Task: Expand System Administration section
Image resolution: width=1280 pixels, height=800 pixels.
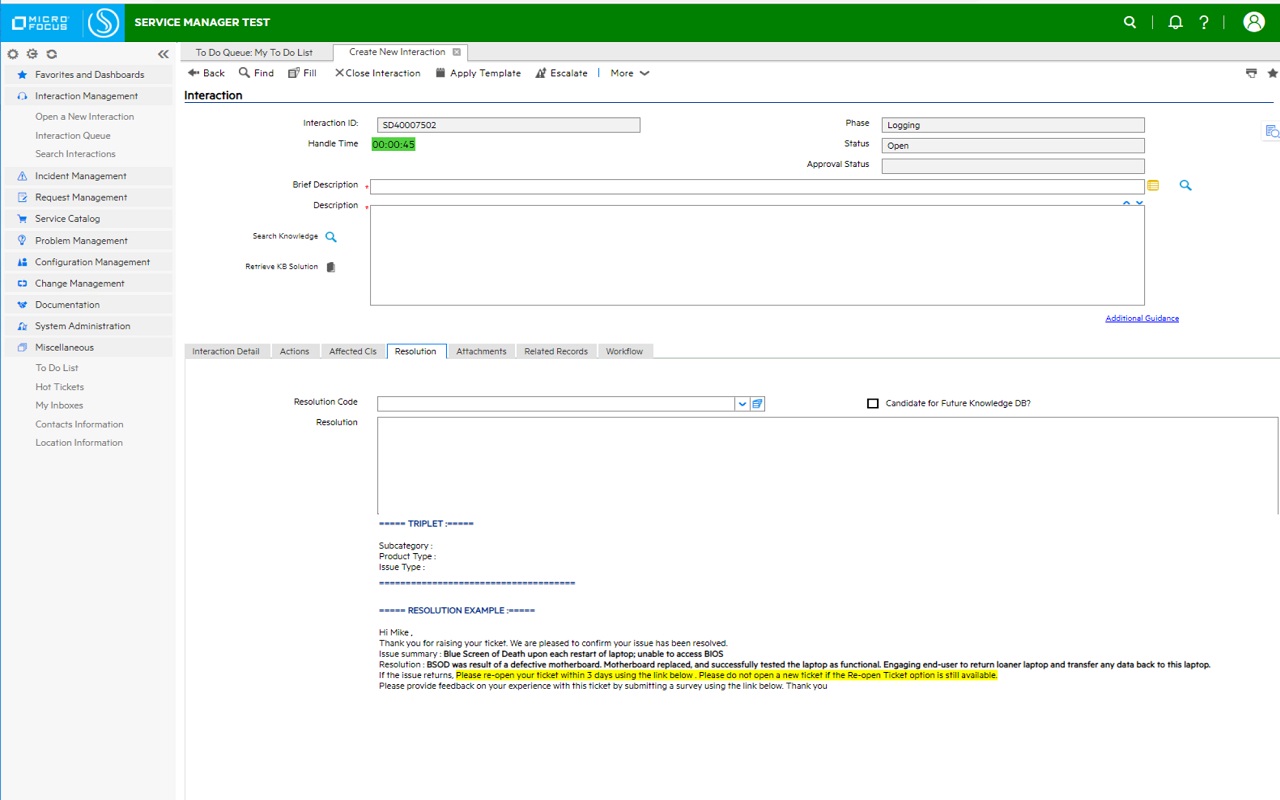Action: [x=88, y=326]
